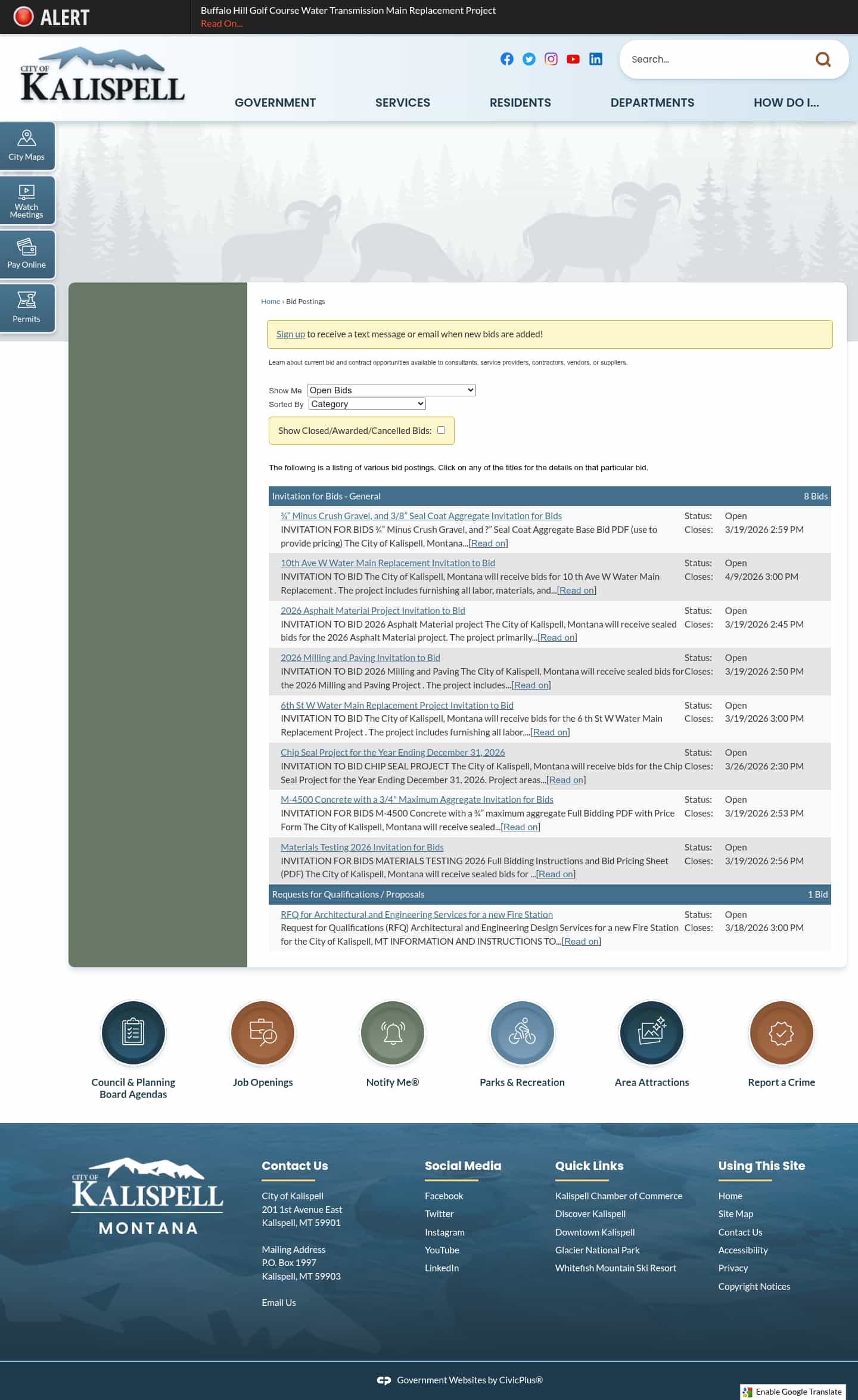Screen dimensions: 858x1400
Task: Open Watch Meetings sidebar button
Action: pos(26,200)
